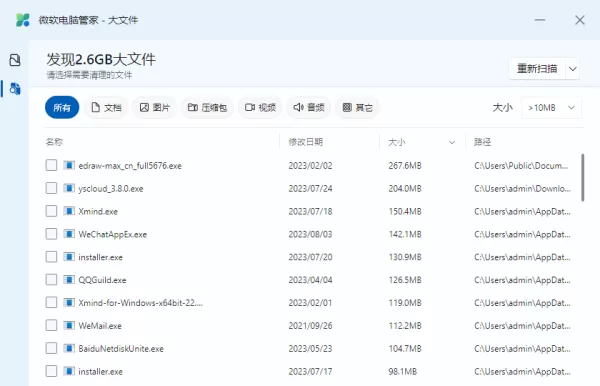This screenshot has width=600, height=386.
Task: Check the 98.1MB installer.exe checkbox
Action: click(51, 371)
